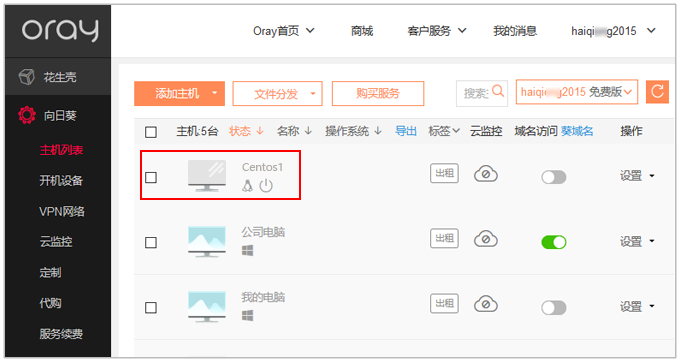Image resolution: width=680 pixels, height=362 pixels.
Task: Disable domain access toggle for 公司电脑
Action: click(x=554, y=242)
